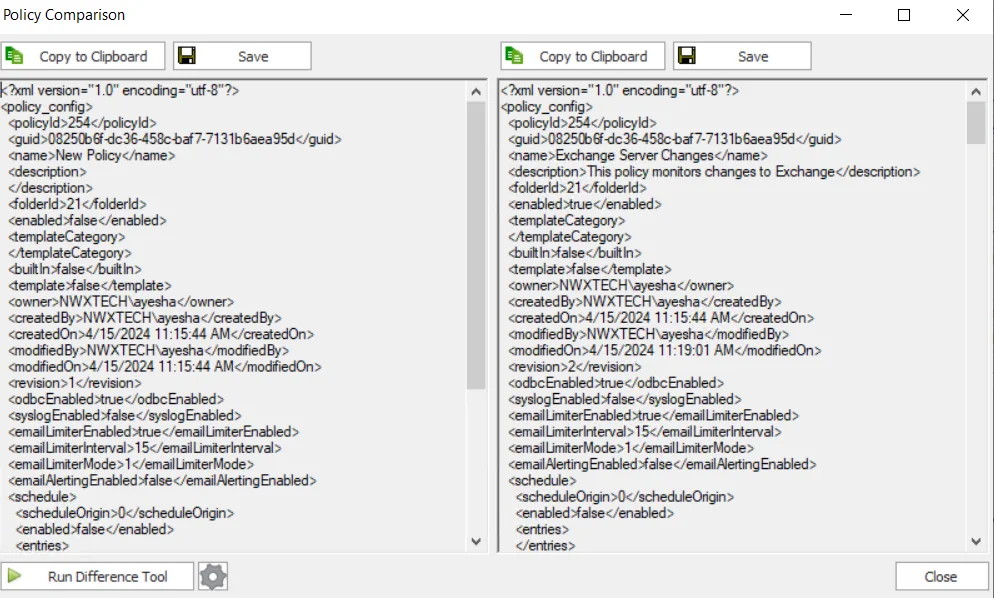Screen dimensions: 994x598
Task: Click left pane emailLimiterInterval 15 line
Action: pyautogui.click(x=145, y=448)
